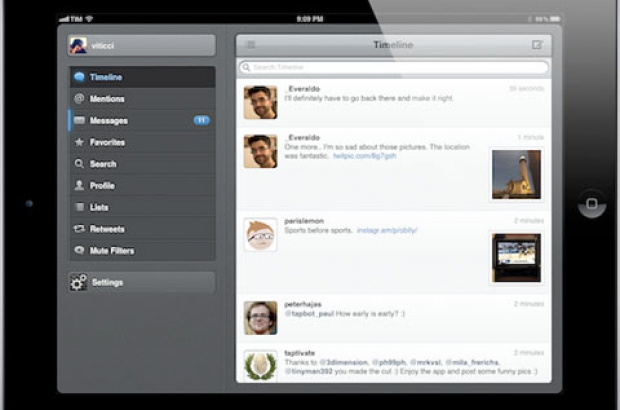Viewport: 620px width, 410px height.
Task: Open Settings with the gears icon
Action: [79, 283]
